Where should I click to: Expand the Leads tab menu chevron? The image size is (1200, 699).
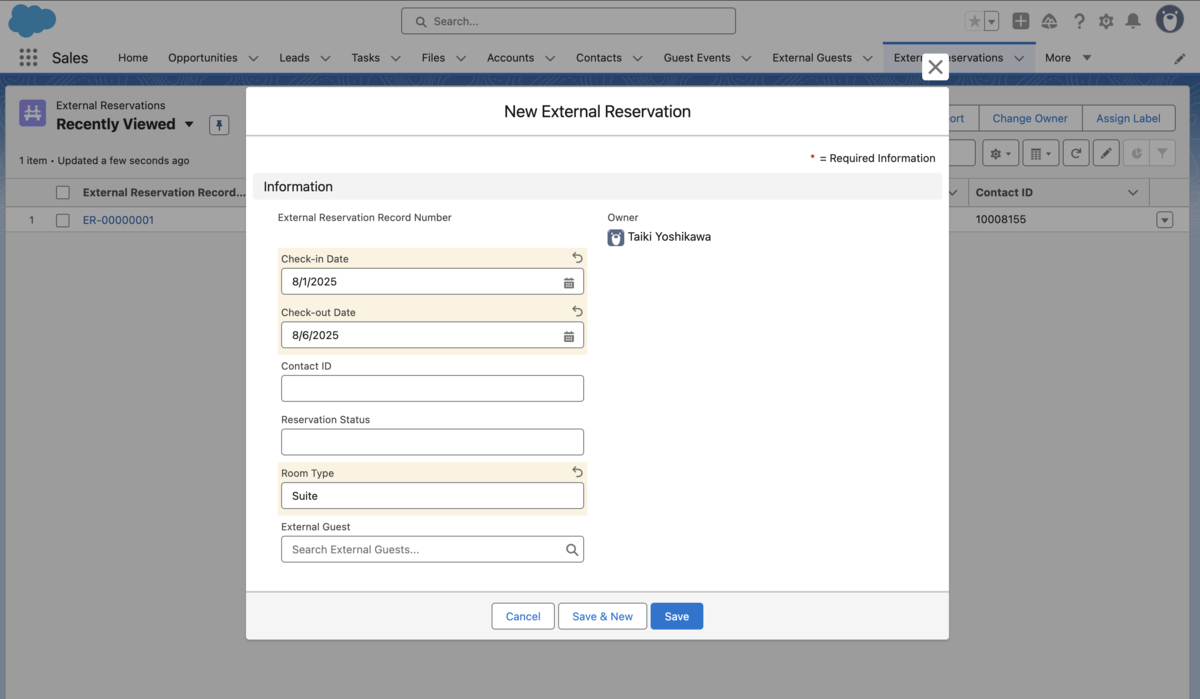[x=326, y=58]
